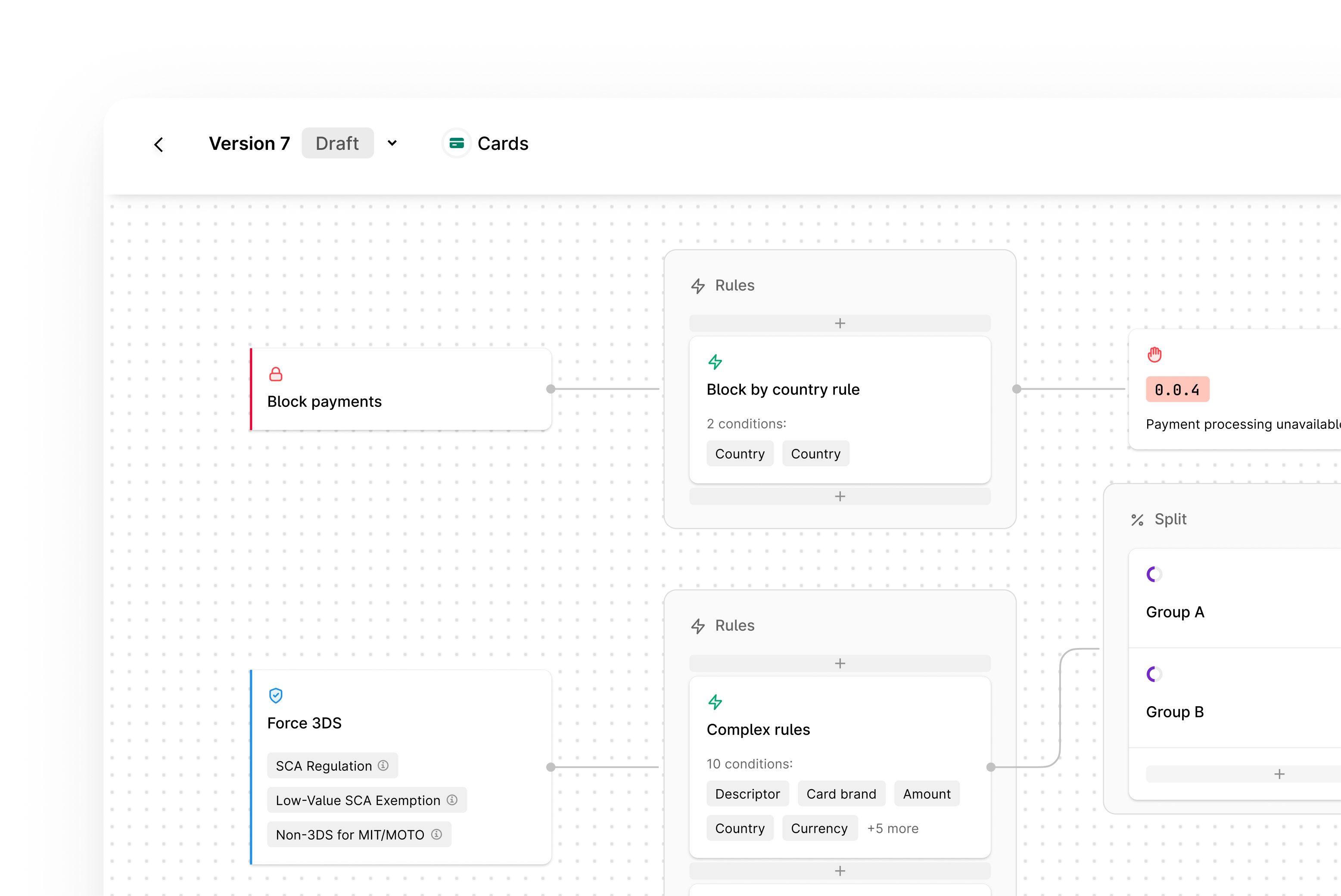The image size is (1341, 896).
Task: Click the Cards payment method icon
Action: click(457, 143)
